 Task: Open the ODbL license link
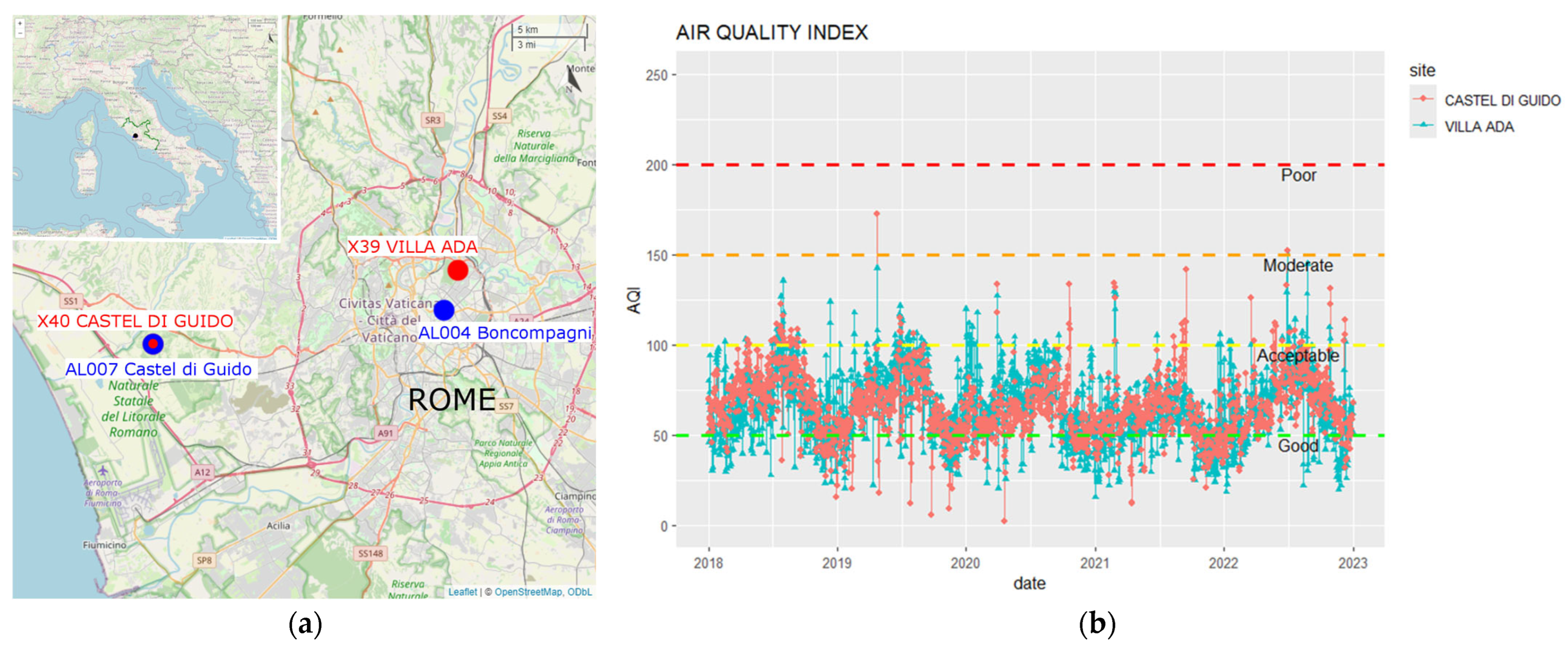point(579,591)
